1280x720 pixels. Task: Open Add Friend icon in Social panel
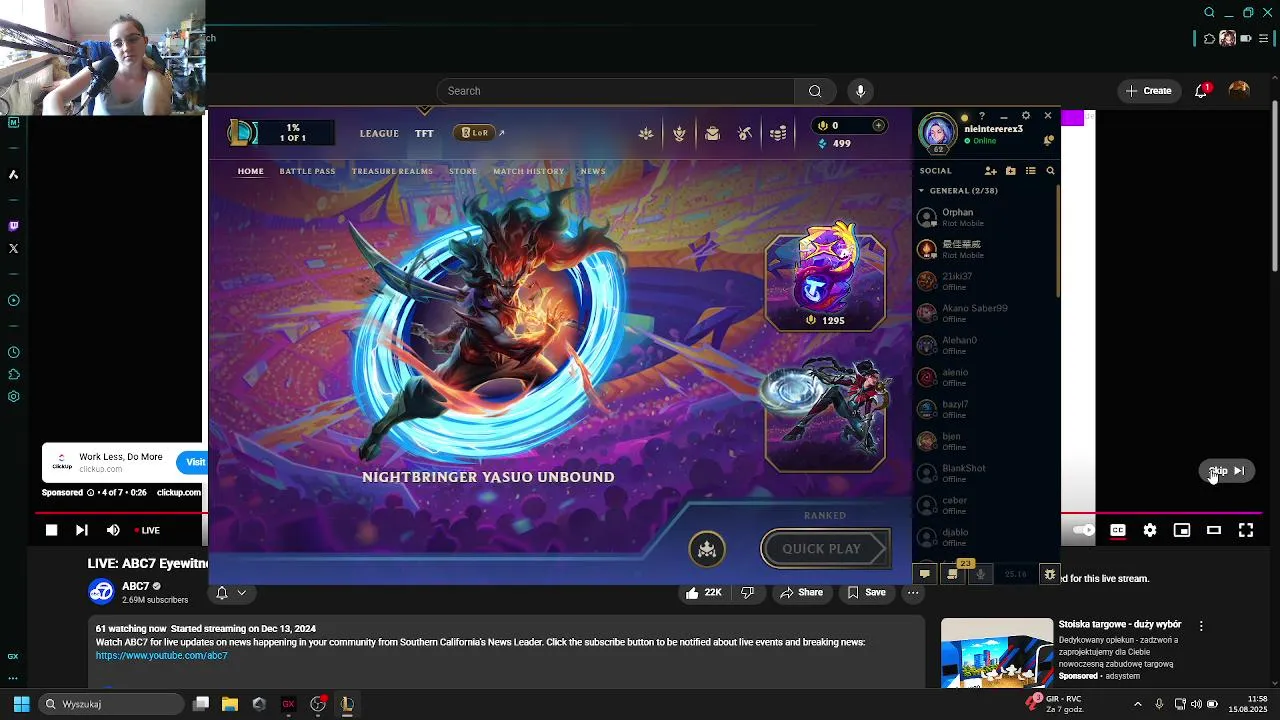point(990,171)
